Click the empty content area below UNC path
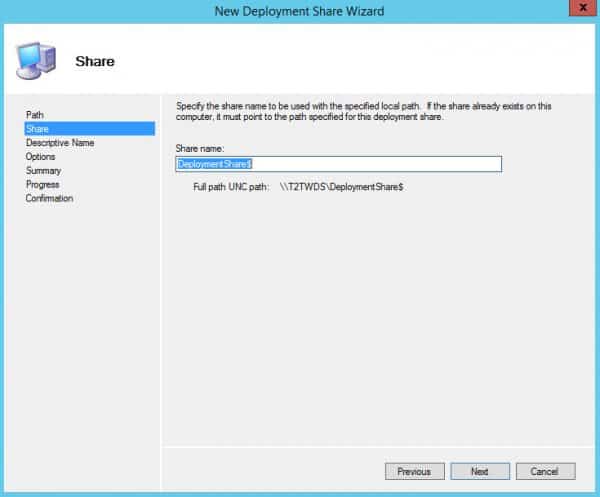Screen dimensions: 600x497 [x=380, y=320]
